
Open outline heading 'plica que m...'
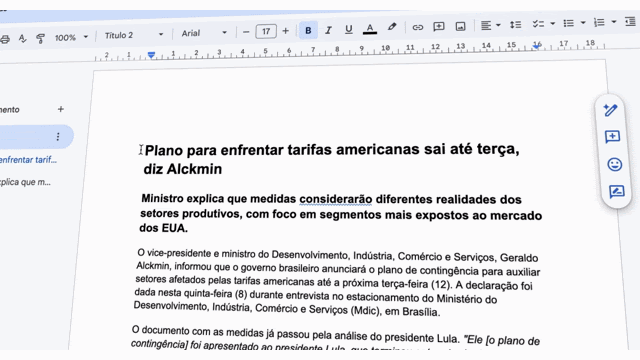tap(25, 182)
